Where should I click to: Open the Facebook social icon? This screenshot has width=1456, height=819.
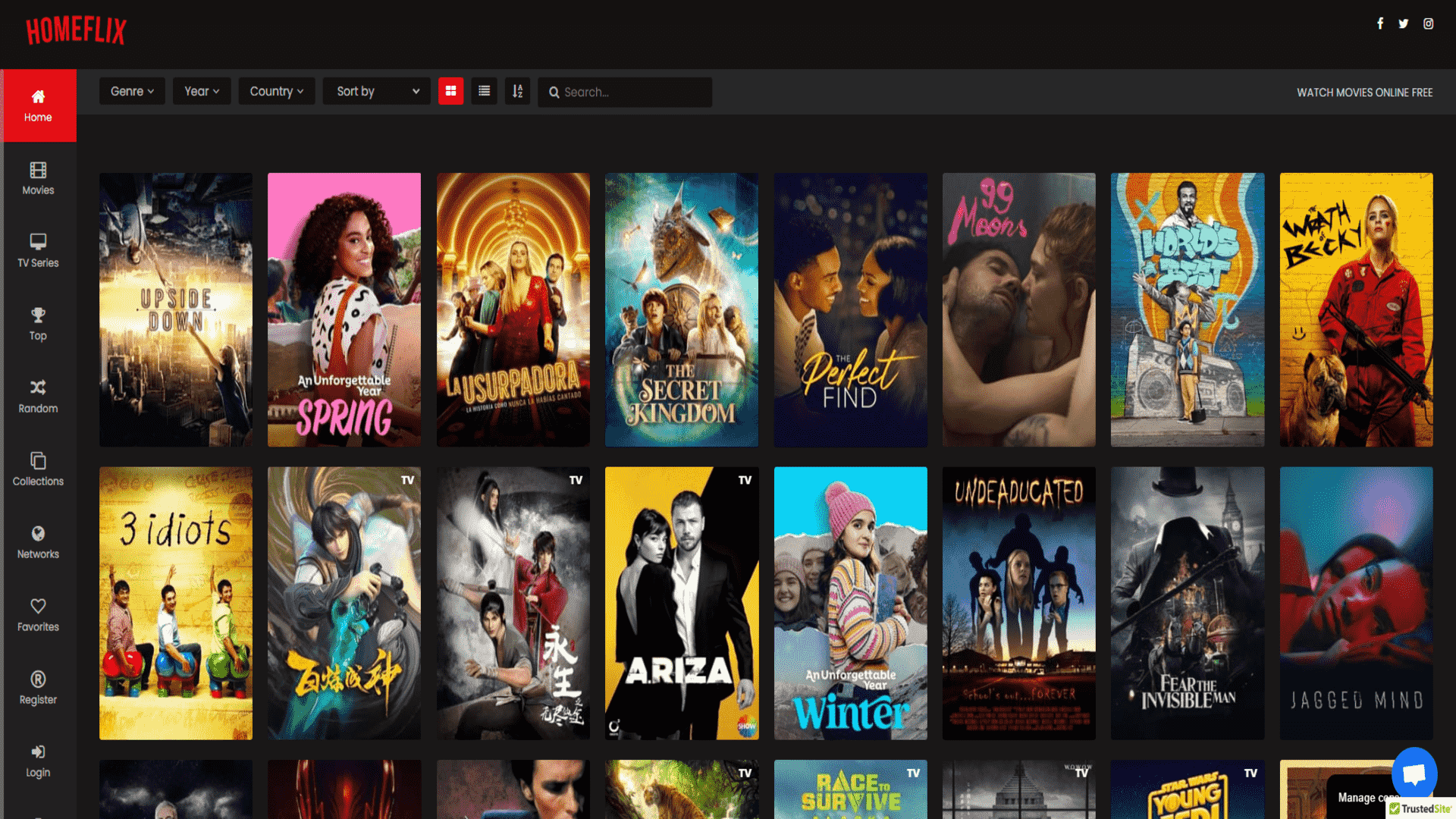(1380, 24)
